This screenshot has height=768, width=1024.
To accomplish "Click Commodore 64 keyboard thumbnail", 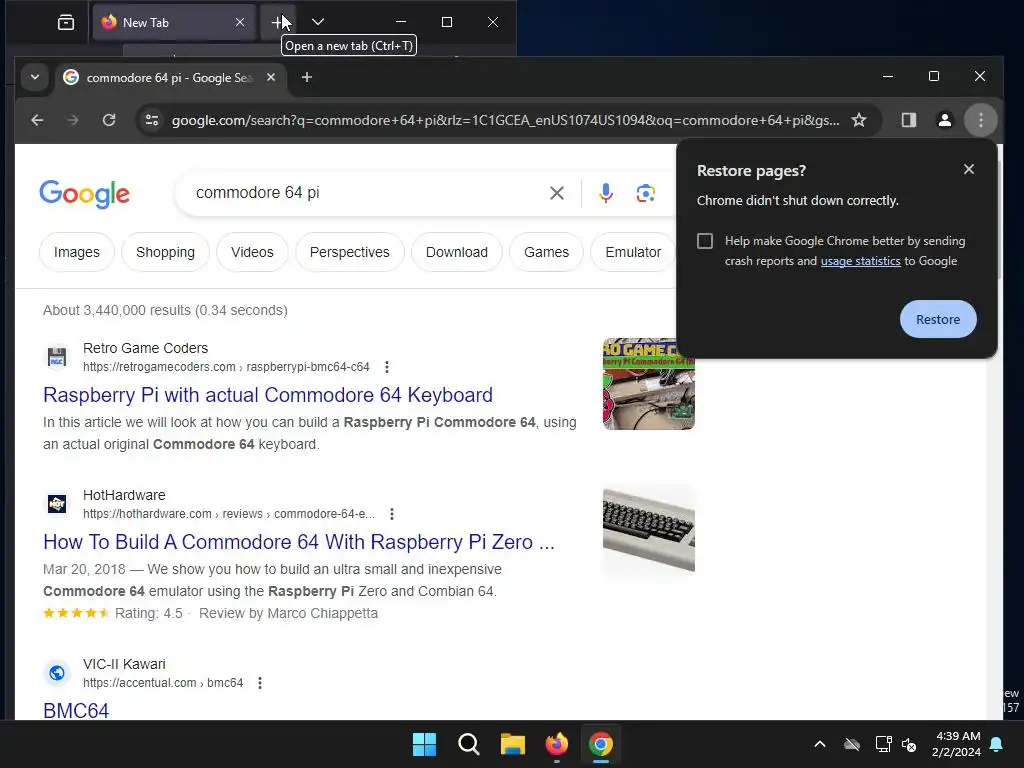I will click(648, 531).
